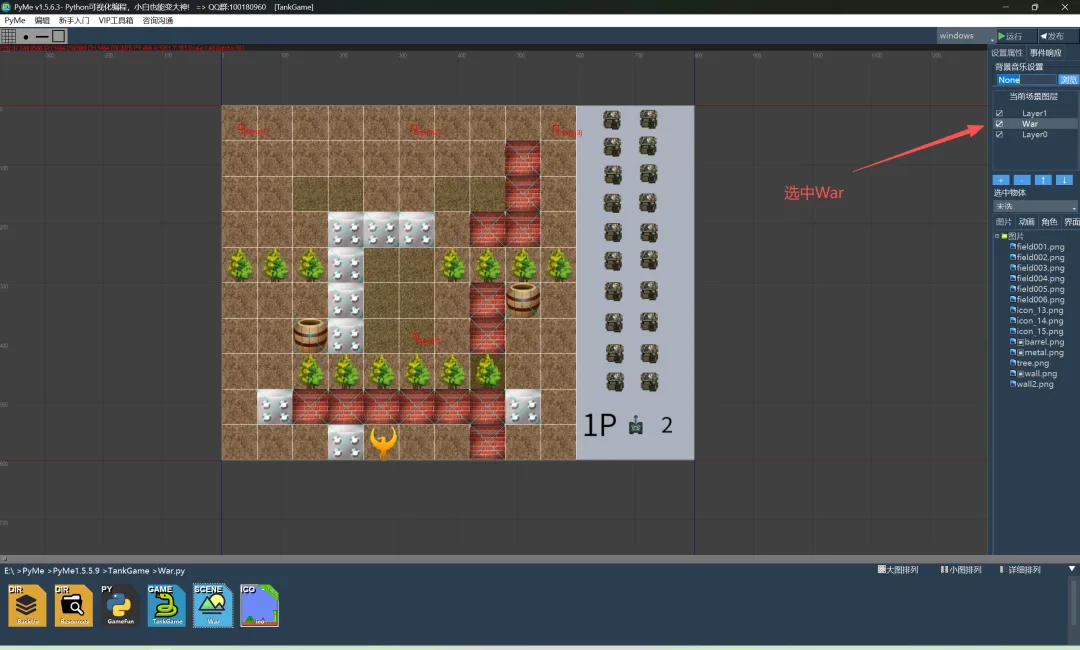Switch to 小图排列 small icon view
Viewport: 1080px width, 650px height.
tap(961, 569)
